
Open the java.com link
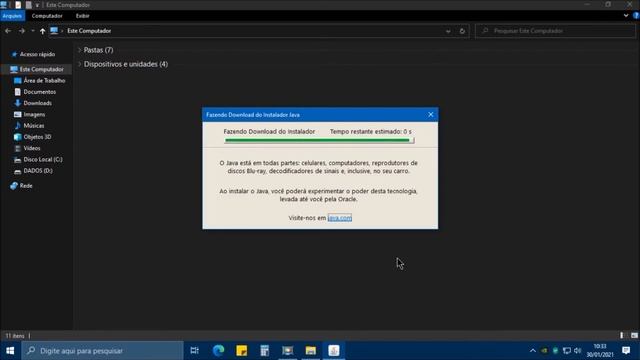pos(340,218)
